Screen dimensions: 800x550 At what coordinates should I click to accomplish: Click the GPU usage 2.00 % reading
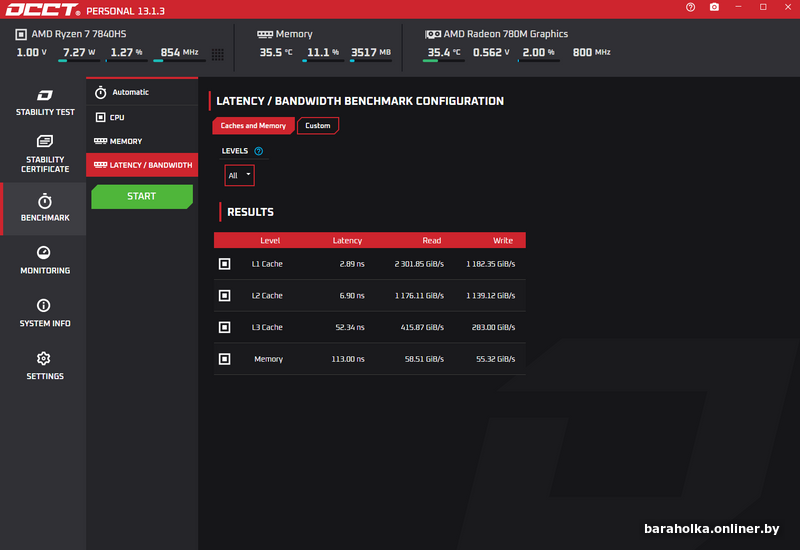pos(538,52)
